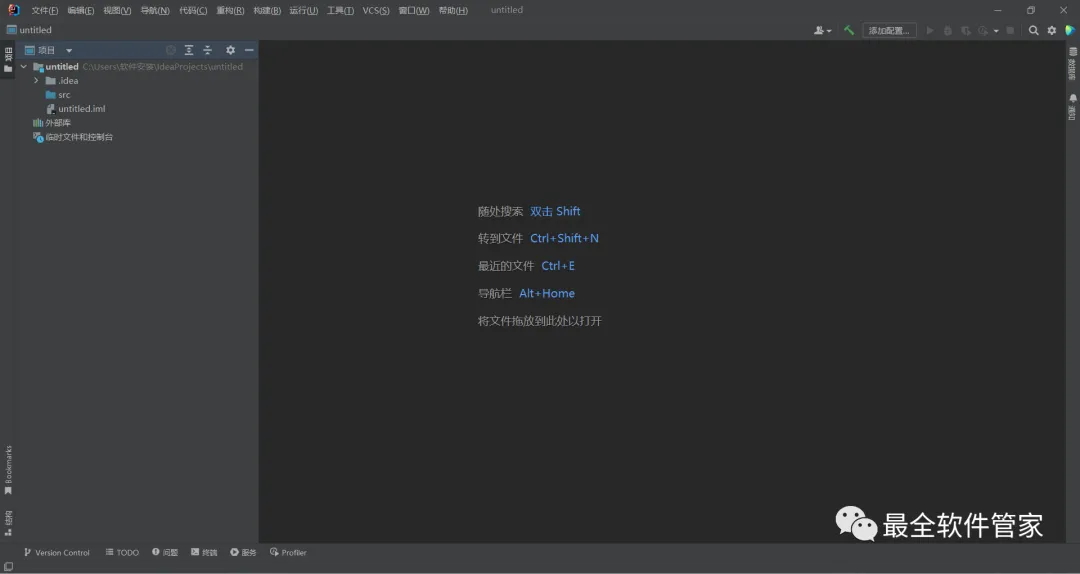Viewport: 1080px width, 574px height.
Task: Open Version Control tool window
Action: (x=56, y=553)
